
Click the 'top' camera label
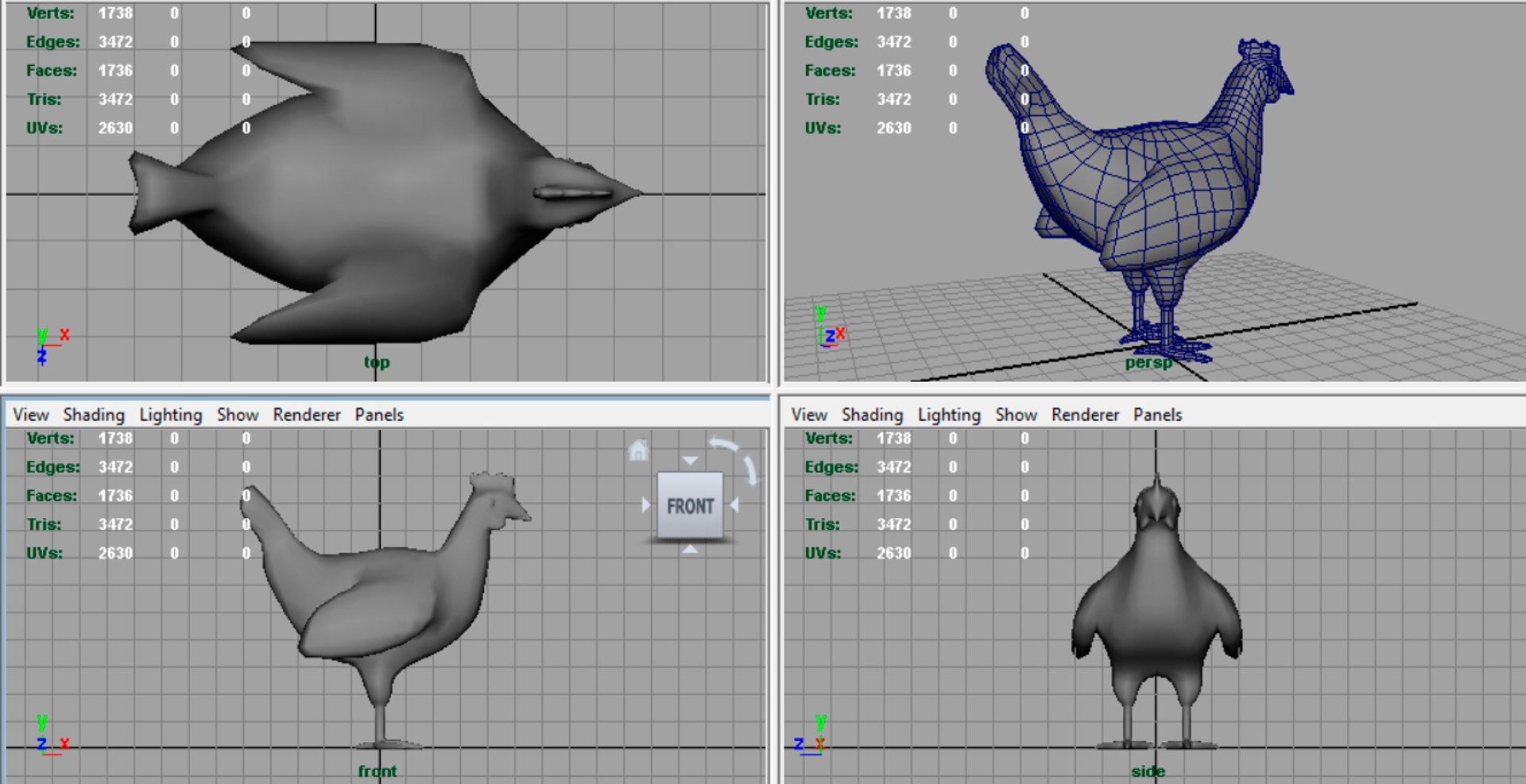tap(377, 362)
